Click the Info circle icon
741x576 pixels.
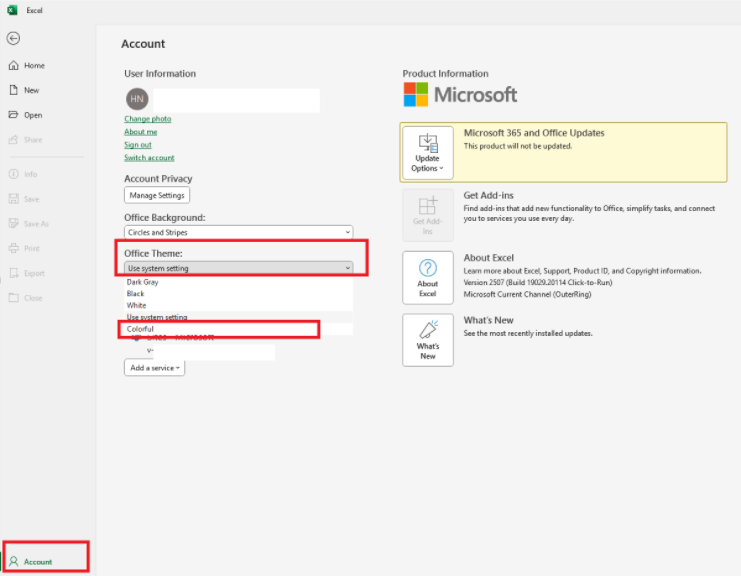14,174
